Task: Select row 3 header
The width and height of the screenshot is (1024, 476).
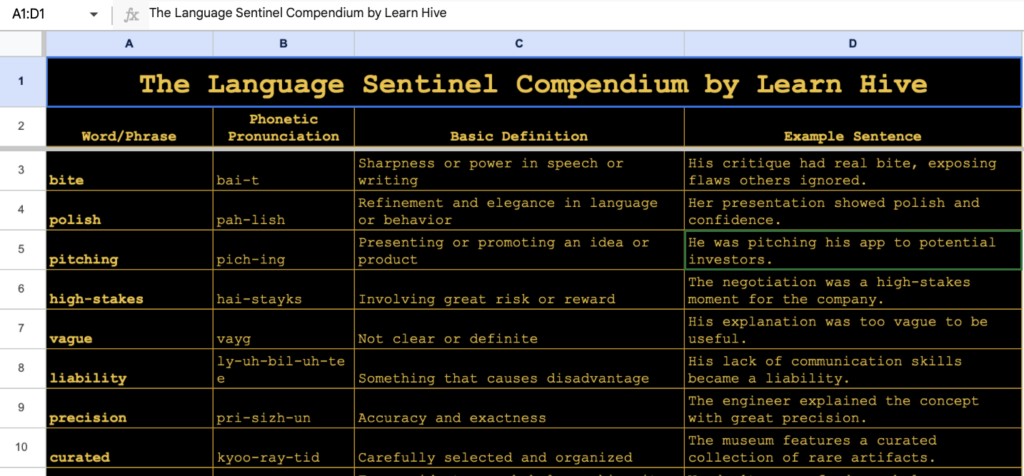Action: (x=22, y=171)
